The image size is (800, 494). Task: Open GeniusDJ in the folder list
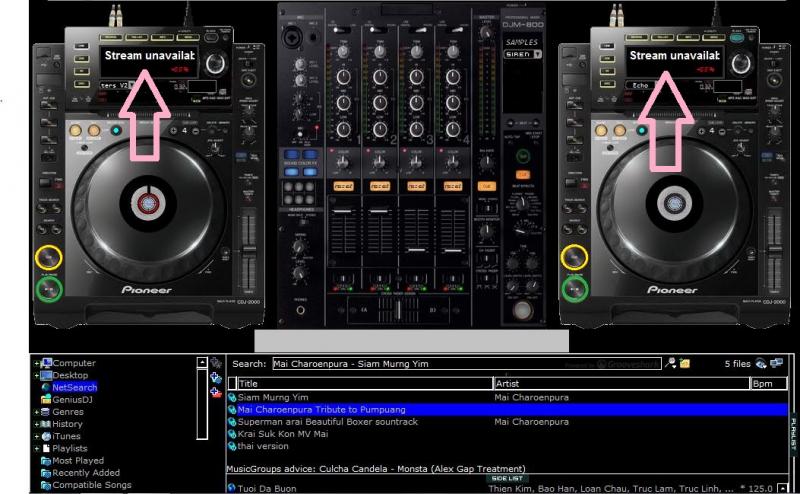pyautogui.click(x=72, y=399)
